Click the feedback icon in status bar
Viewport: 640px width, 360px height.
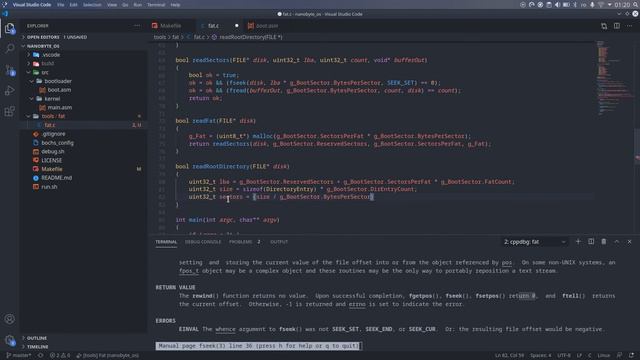(x=620, y=356)
